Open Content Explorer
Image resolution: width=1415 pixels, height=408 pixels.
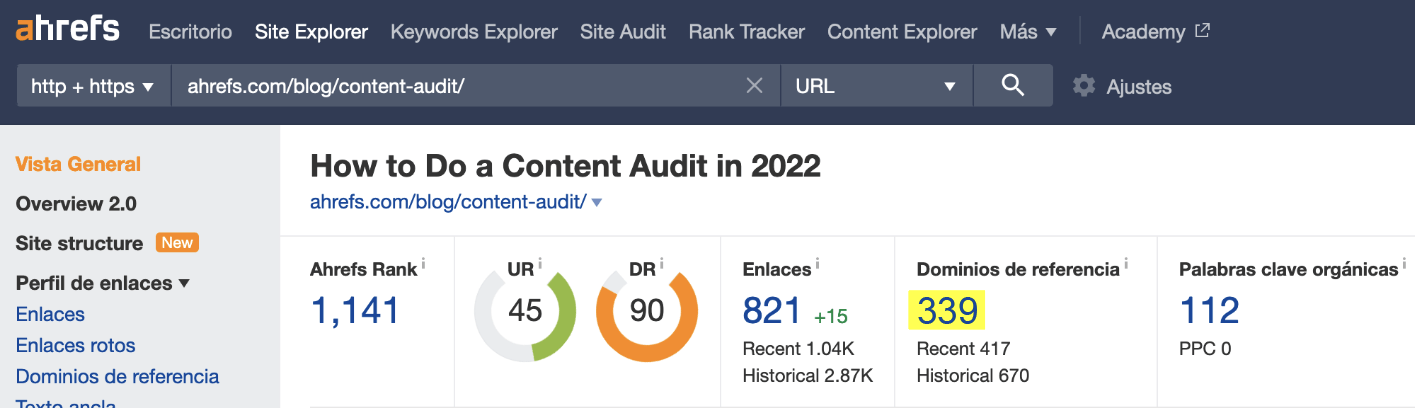902,32
